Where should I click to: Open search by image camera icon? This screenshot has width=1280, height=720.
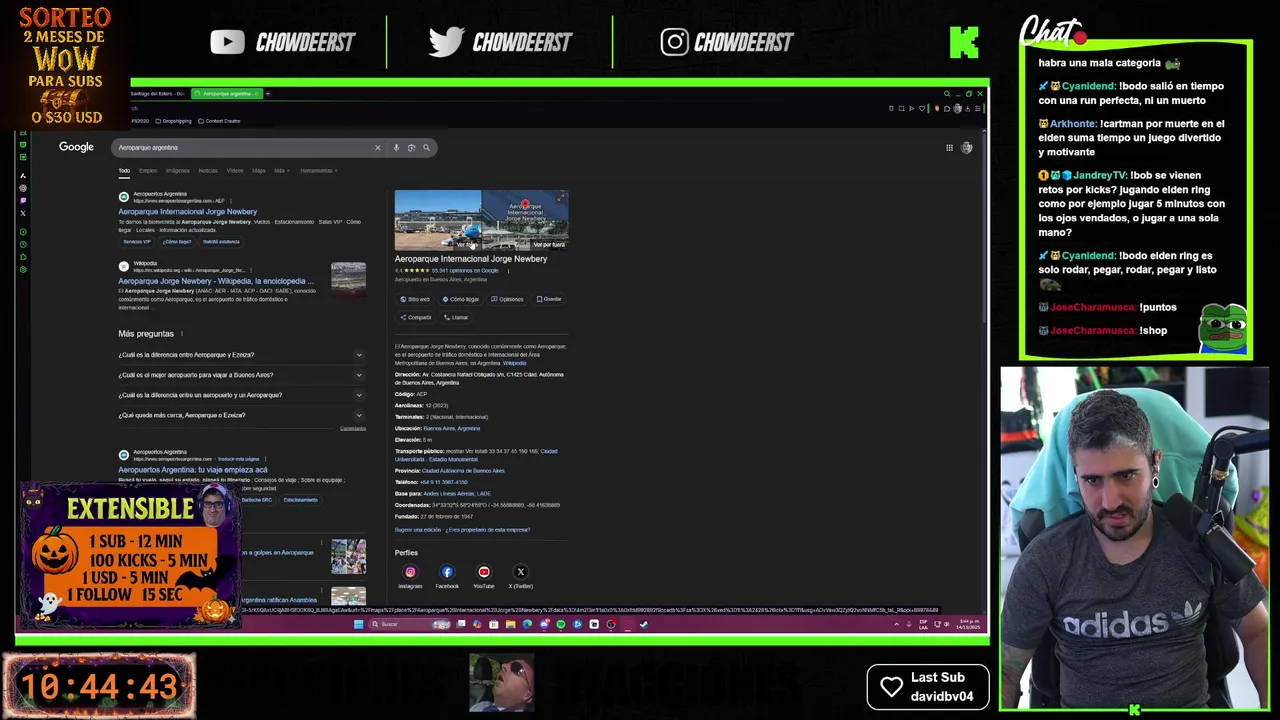tap(411, 148)
